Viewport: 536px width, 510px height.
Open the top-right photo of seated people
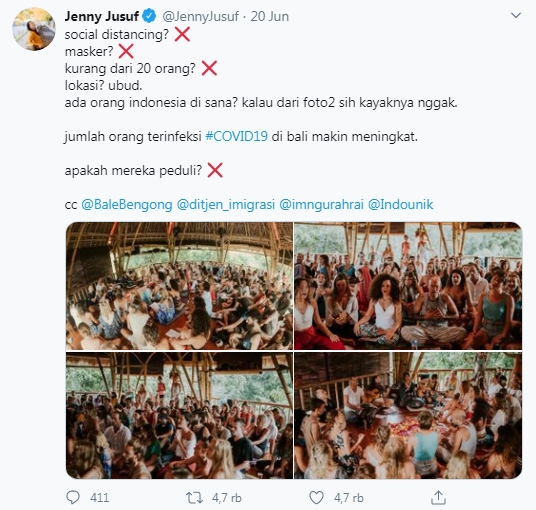click(x=408, y=286)
